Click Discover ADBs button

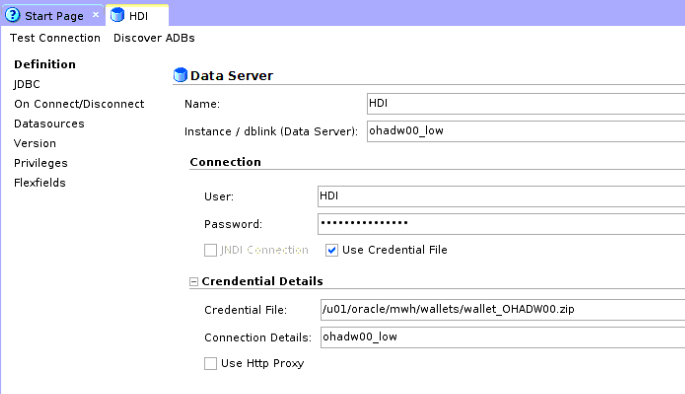[154, 38]
